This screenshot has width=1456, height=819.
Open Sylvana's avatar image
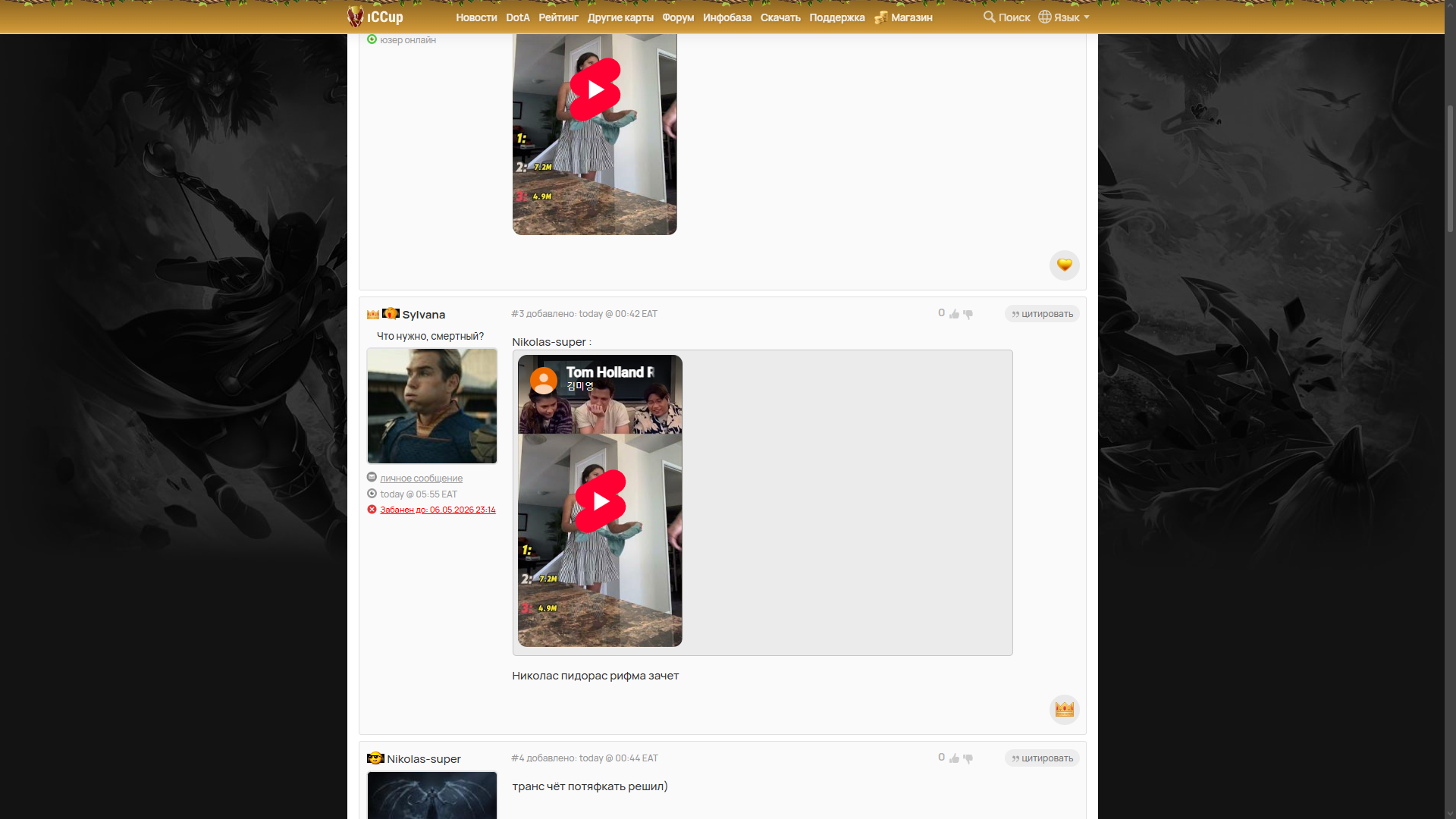[431, 406]
